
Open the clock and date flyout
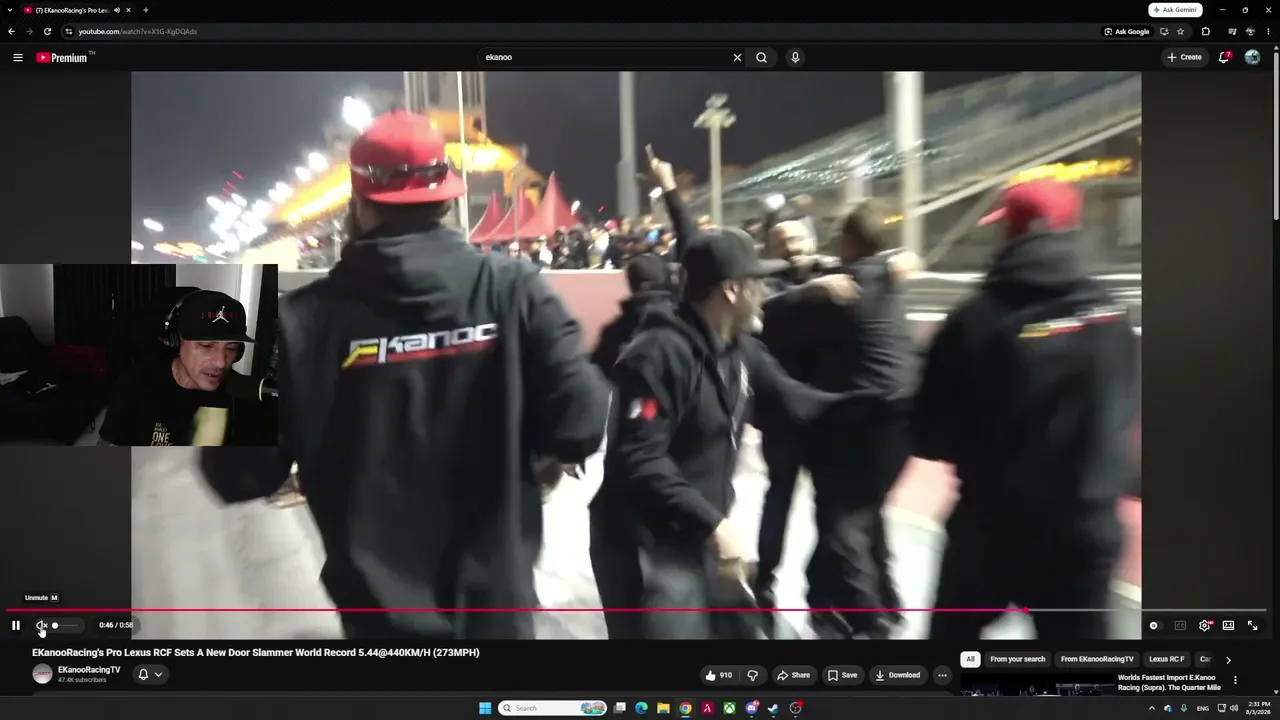[1259, 708]
